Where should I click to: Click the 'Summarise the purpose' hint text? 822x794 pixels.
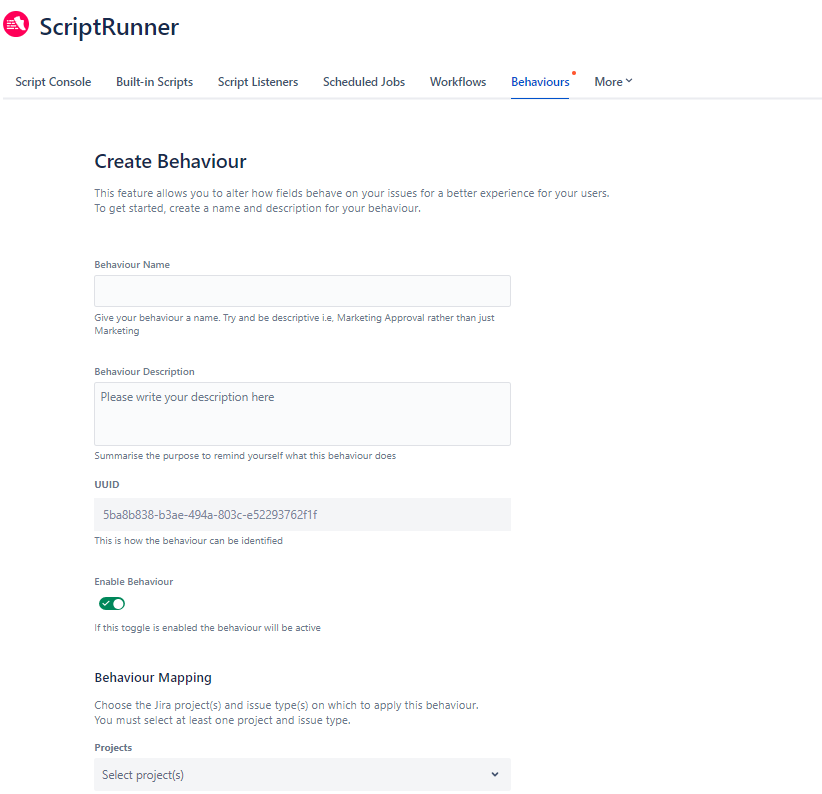[x=245, y=456]
